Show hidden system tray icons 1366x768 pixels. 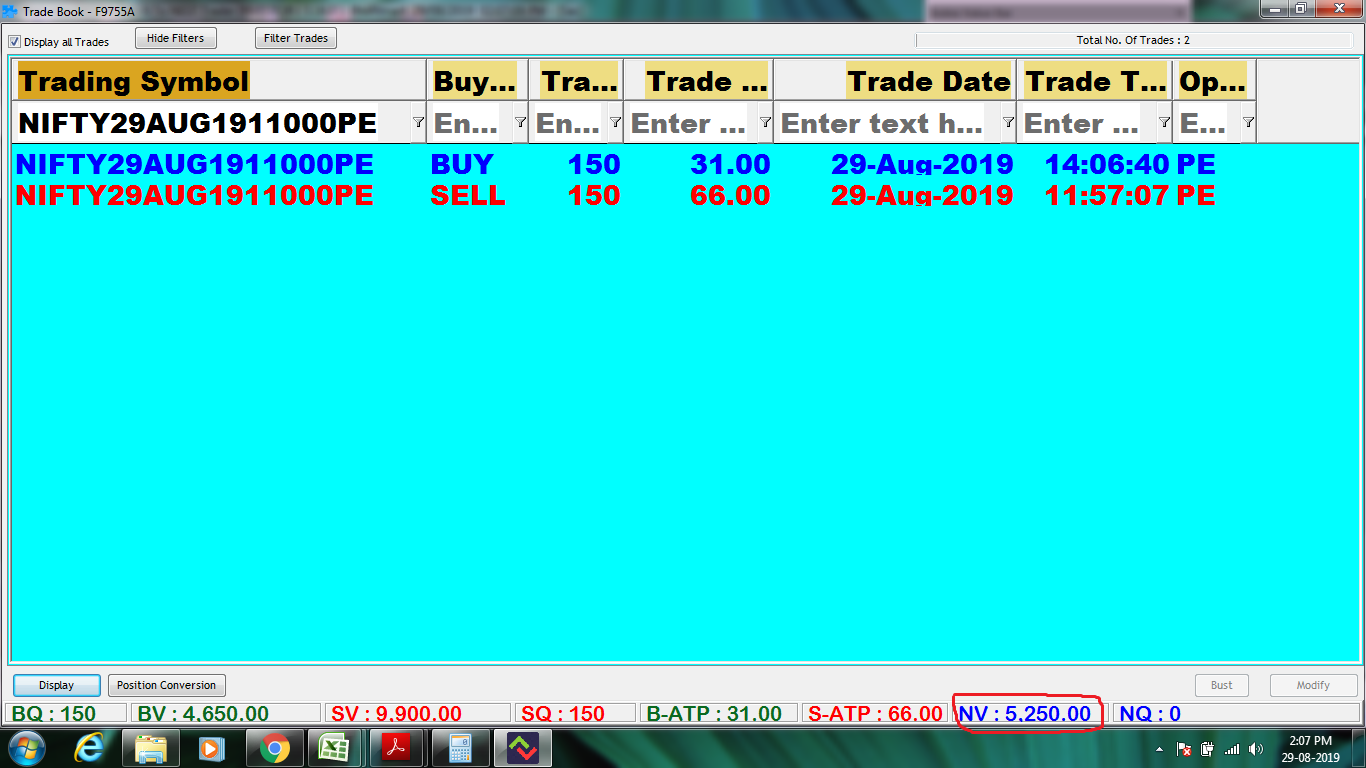coord(1159,748)
